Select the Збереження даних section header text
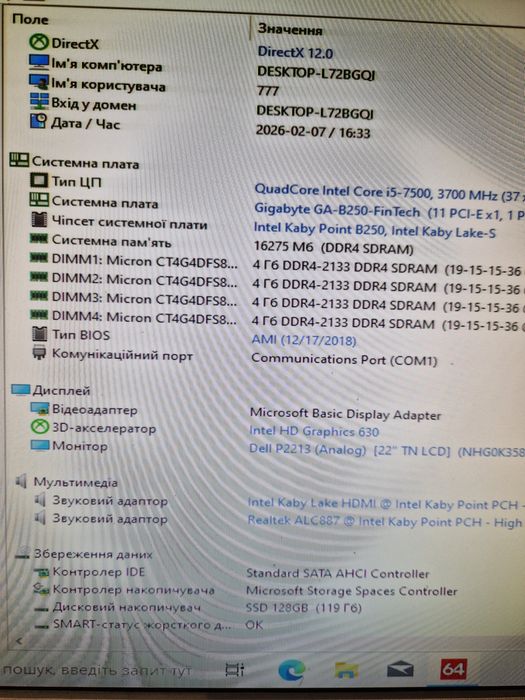The width and height of the screenshot is (525, 700). click(93, 554)
